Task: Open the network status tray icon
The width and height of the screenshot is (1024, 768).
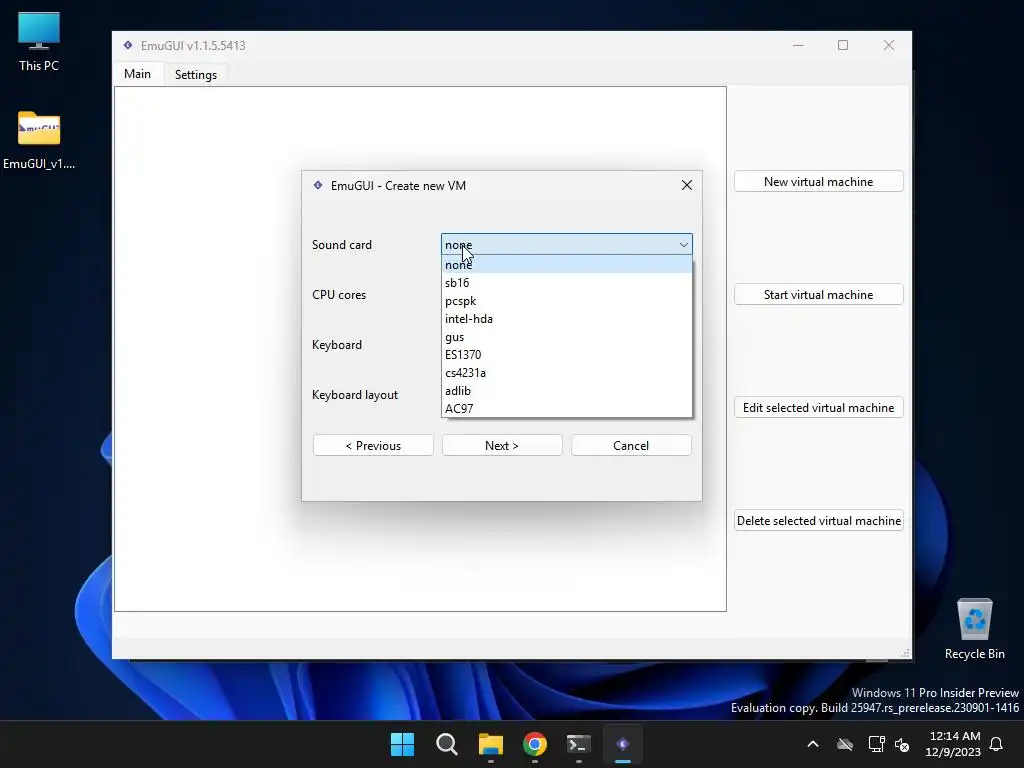Action: click(876, 744)
